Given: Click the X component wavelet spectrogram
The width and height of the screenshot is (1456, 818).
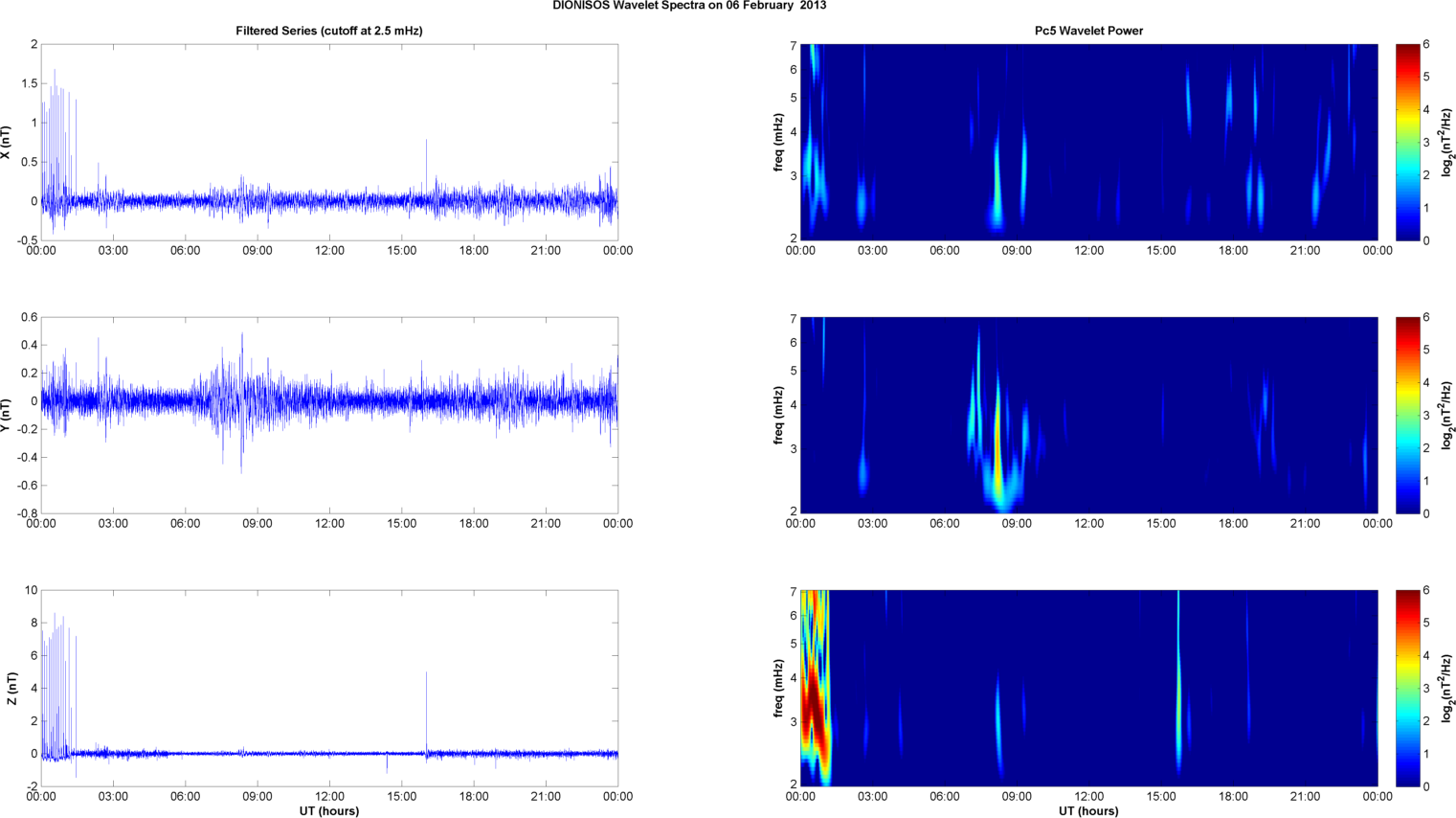Looking at the screenshot, I should (x=1088, y=143).
